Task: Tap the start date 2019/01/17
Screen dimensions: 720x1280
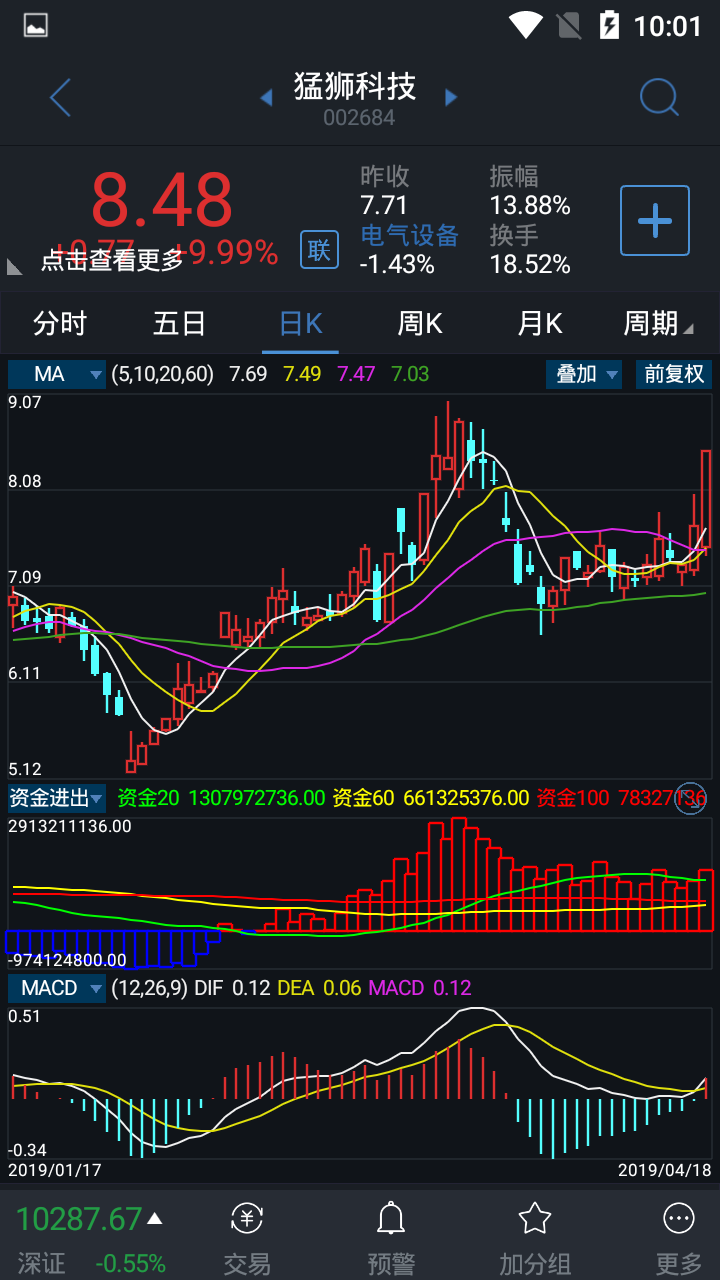Action: pyautogui.click(x=55, y=1170)
